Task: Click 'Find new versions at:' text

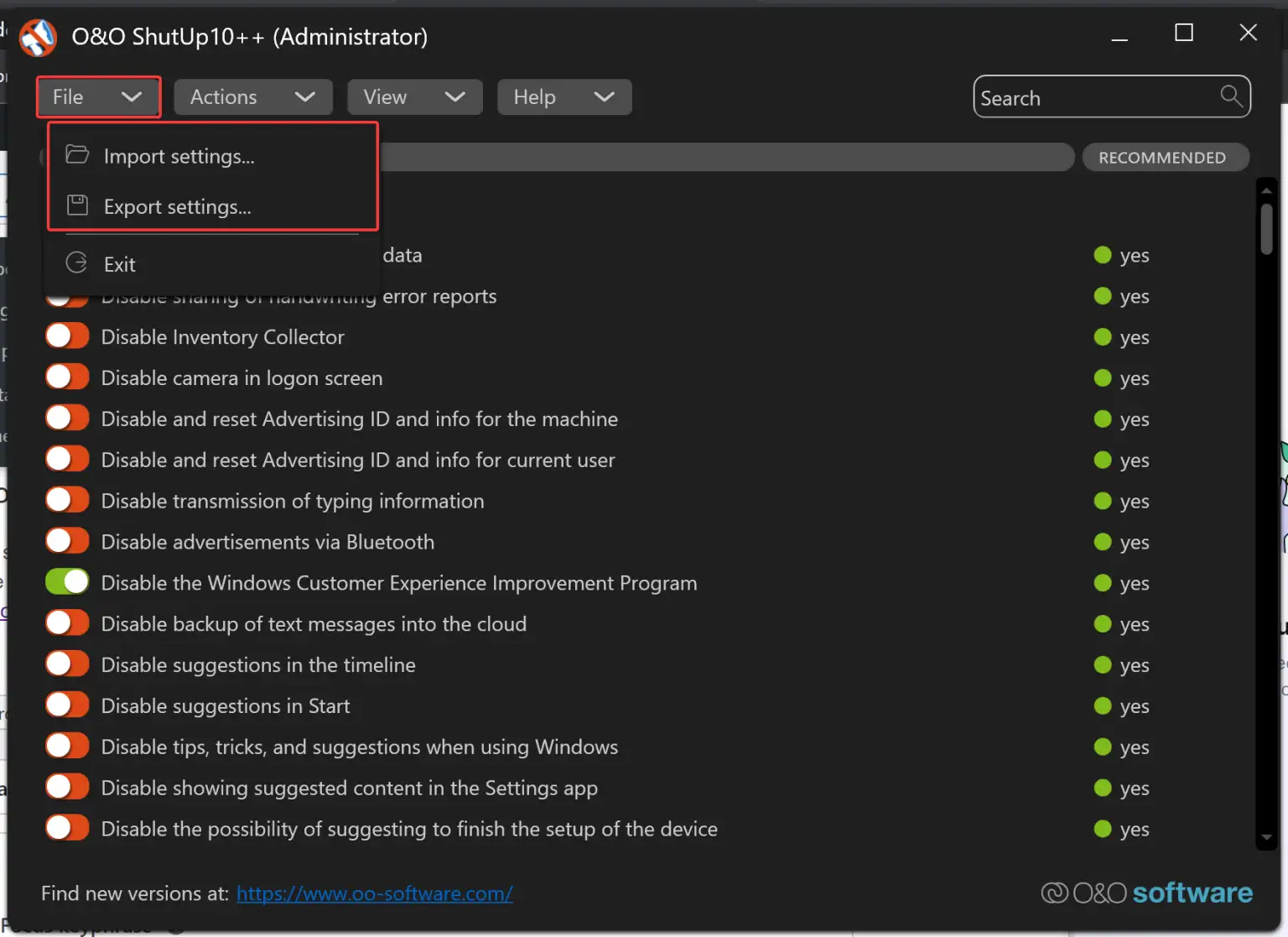Action: pyautogui.click(x=135, y=893)
